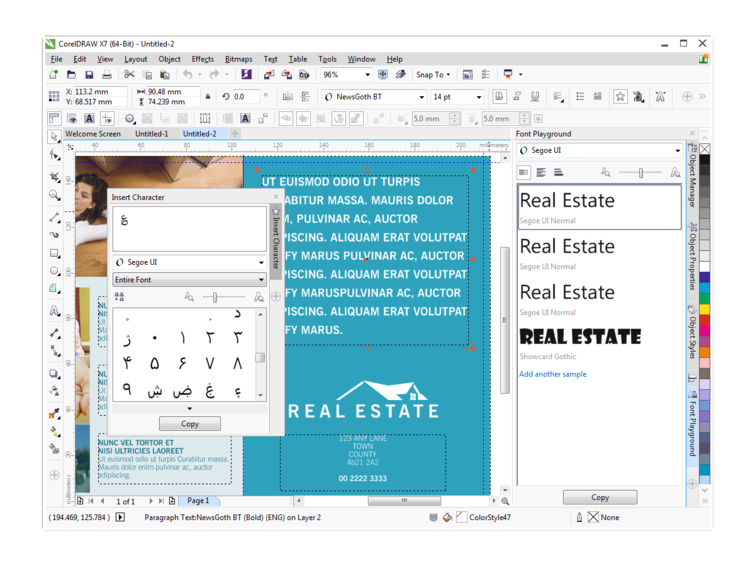Image resolution: width=755 pixels, height=566 pixels.
Task: Open the Snap To dropdown
Action: pyautogui.click(x=433, y=75)
